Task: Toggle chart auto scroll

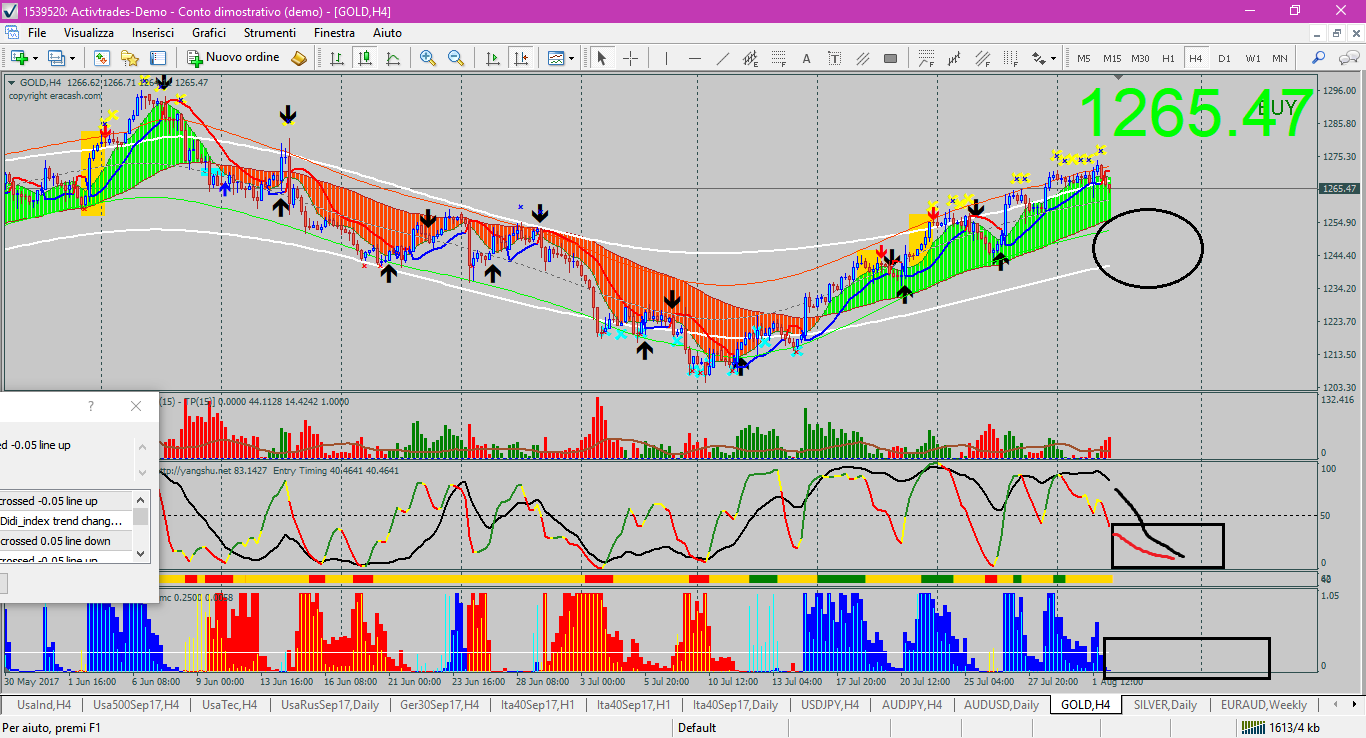Action: [x=492, y=58]
